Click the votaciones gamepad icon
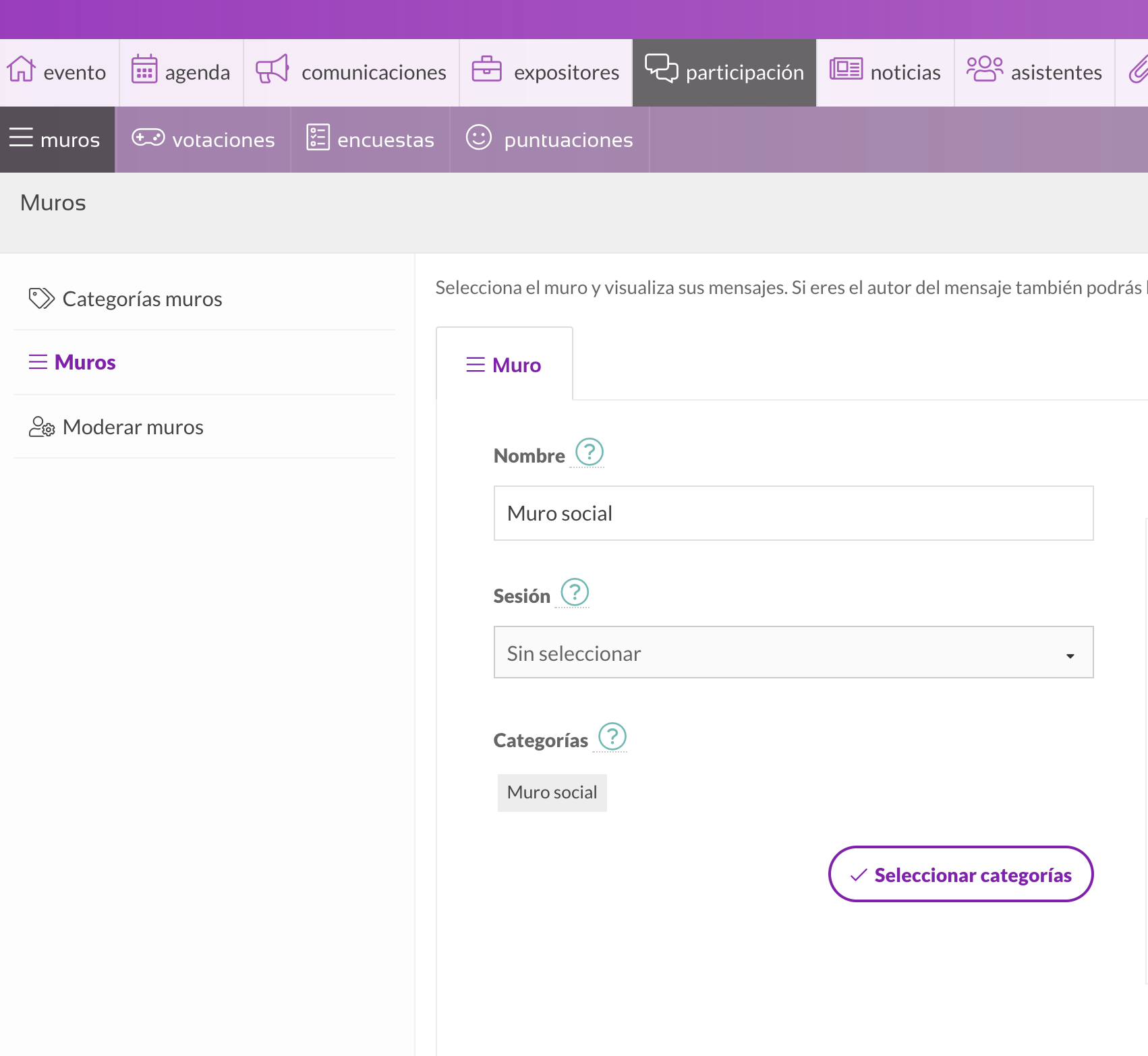 (148, 138)
